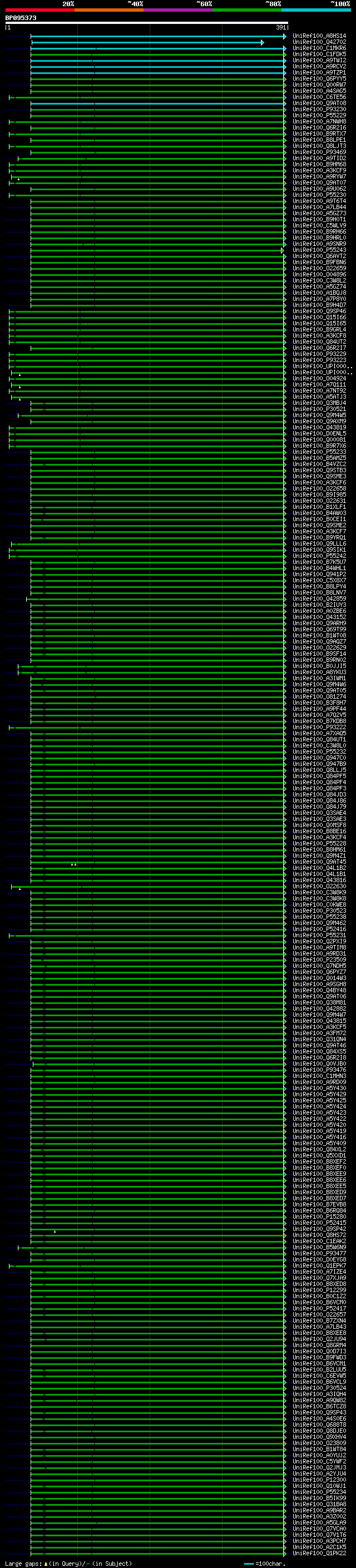Select UniRef100_B3F8H7 entry
356x1568 pixels.
pyautogui.click(x=319, y=703)
